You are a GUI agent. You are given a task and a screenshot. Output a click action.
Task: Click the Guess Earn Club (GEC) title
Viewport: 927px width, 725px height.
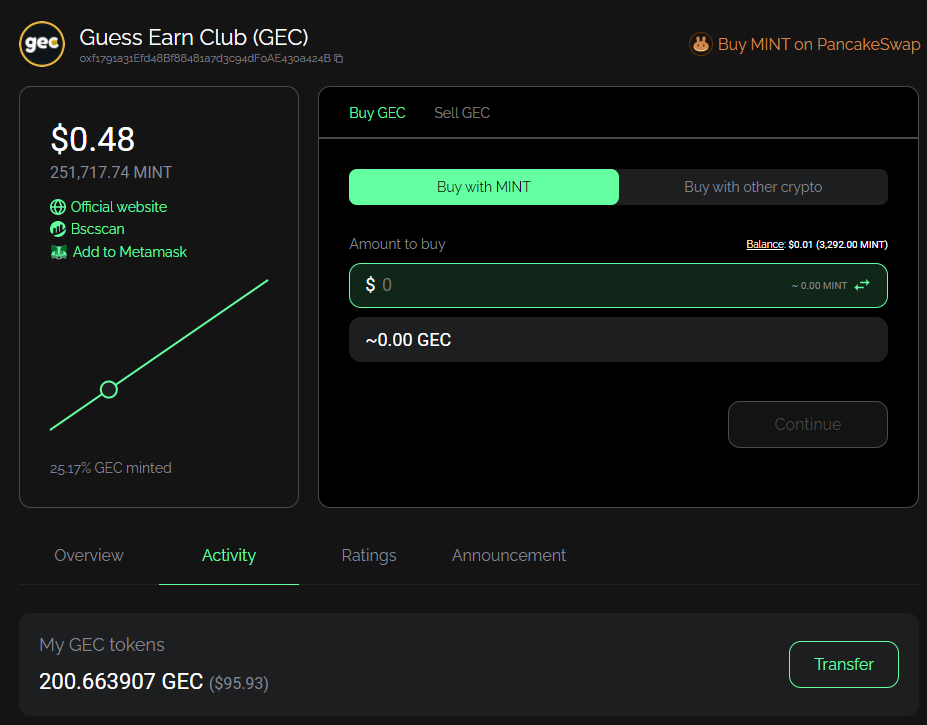[x=194, y=37]
